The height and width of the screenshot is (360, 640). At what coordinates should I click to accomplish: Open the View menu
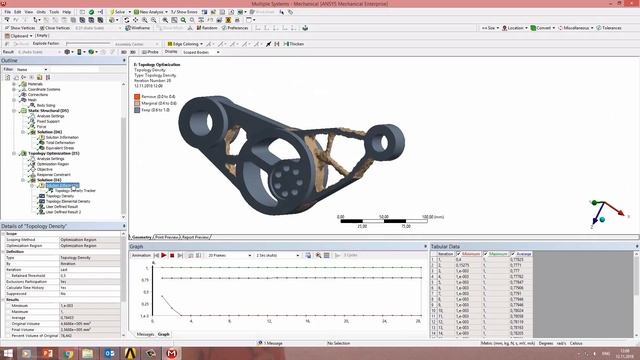coord(29,12)
